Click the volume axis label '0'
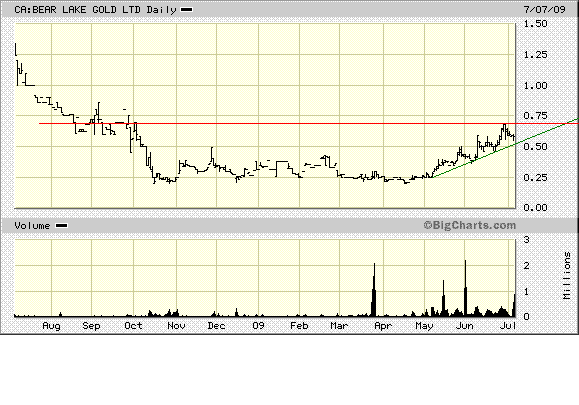 pos(527,317)
